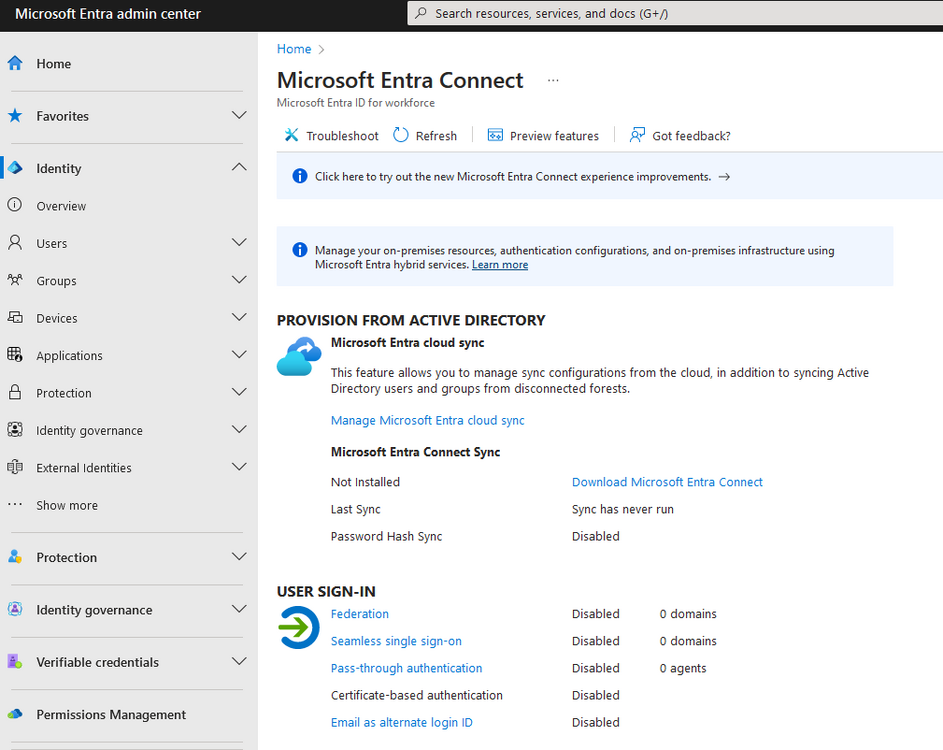The image size is (943, 750).
Task: Expand the Favorites section chevron
Action: 239,115
